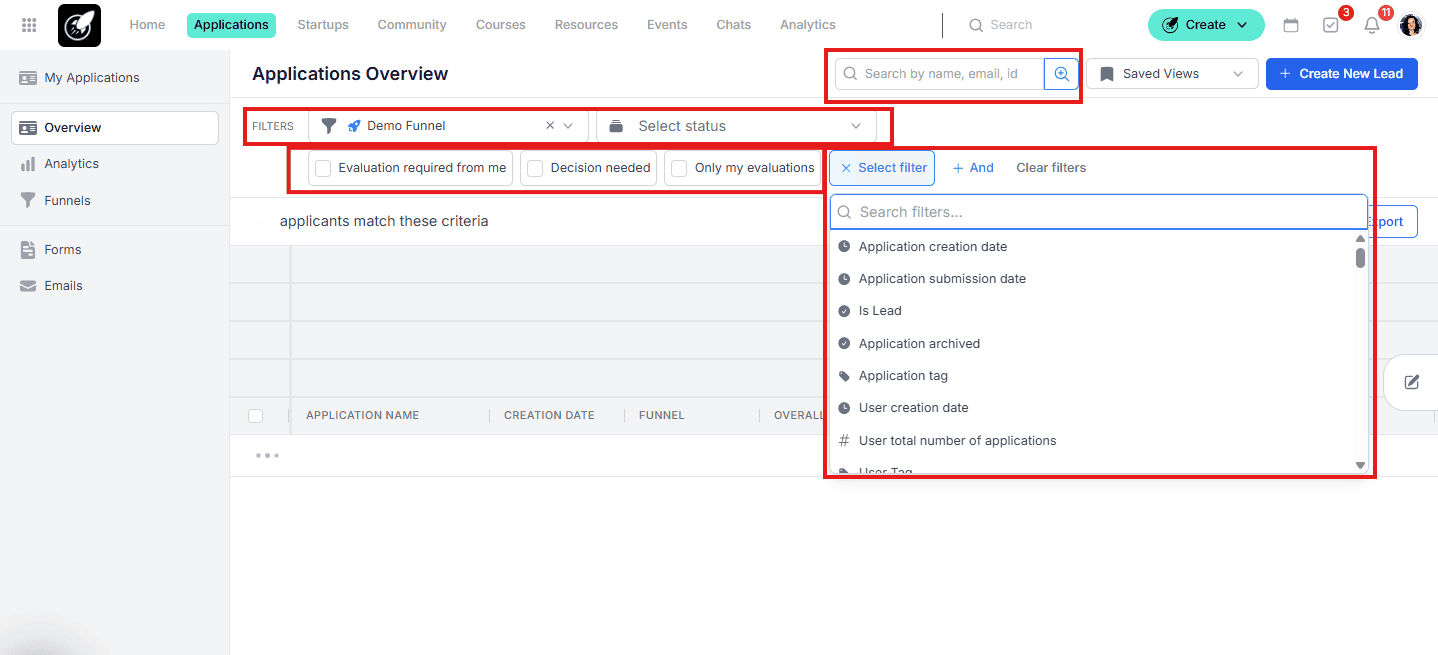This screenshot has width=1438, height=655.
Task: Select Overview in the sidebar
Action: click(114, 128)
